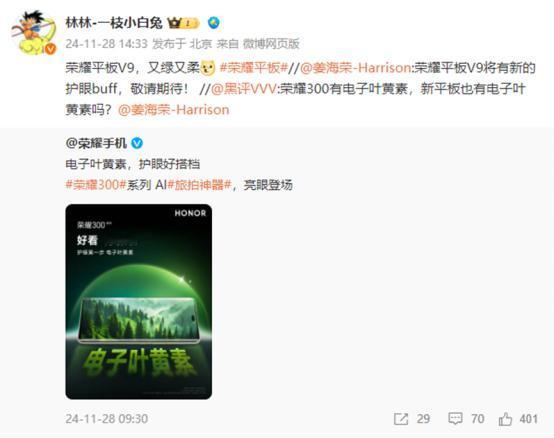Open username 林林-一枝小白兔 profile
Screen dimensions: 554x438
coord(114,23)
